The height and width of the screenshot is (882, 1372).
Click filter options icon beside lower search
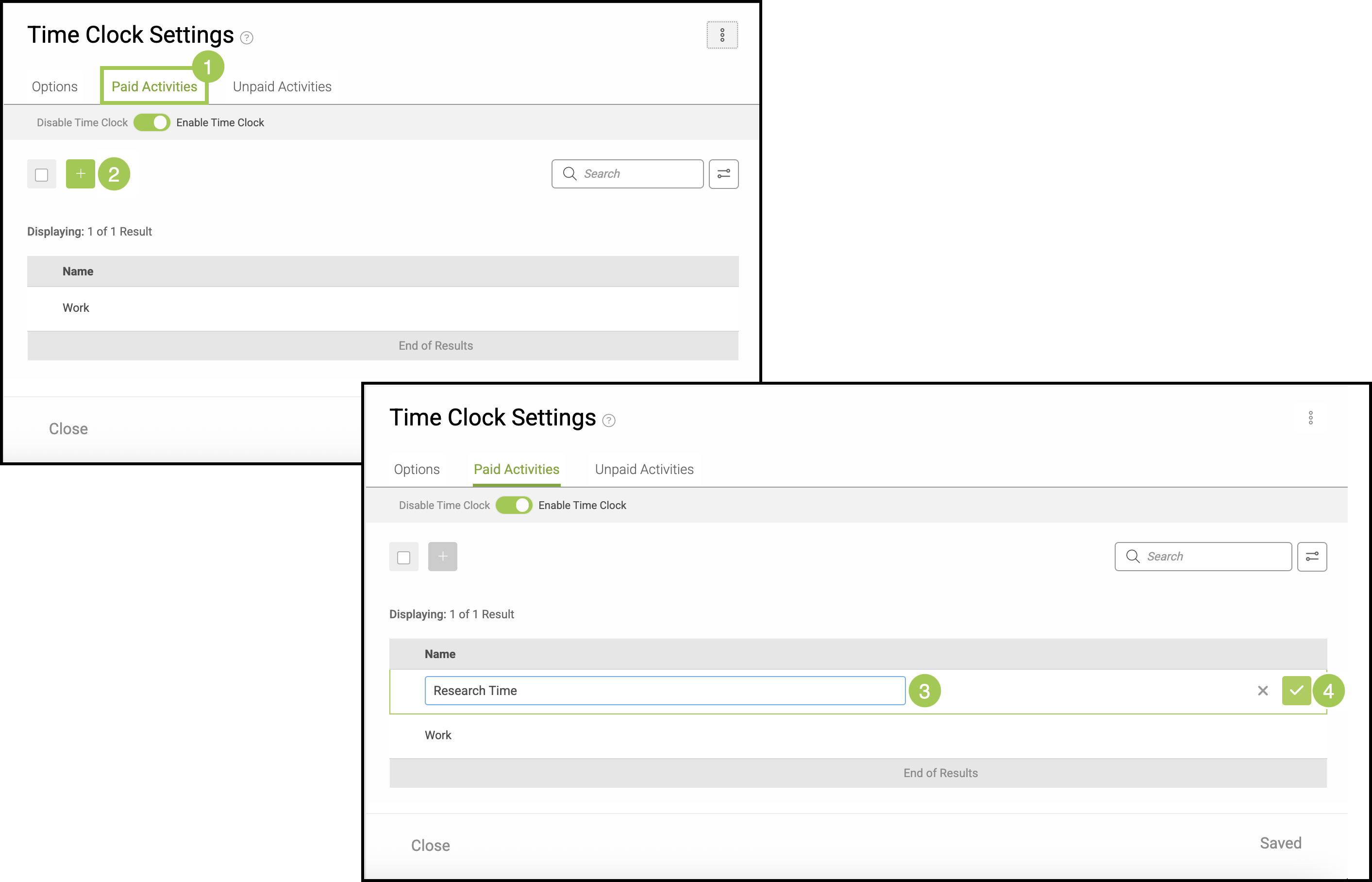click(x=1311, y=556)
